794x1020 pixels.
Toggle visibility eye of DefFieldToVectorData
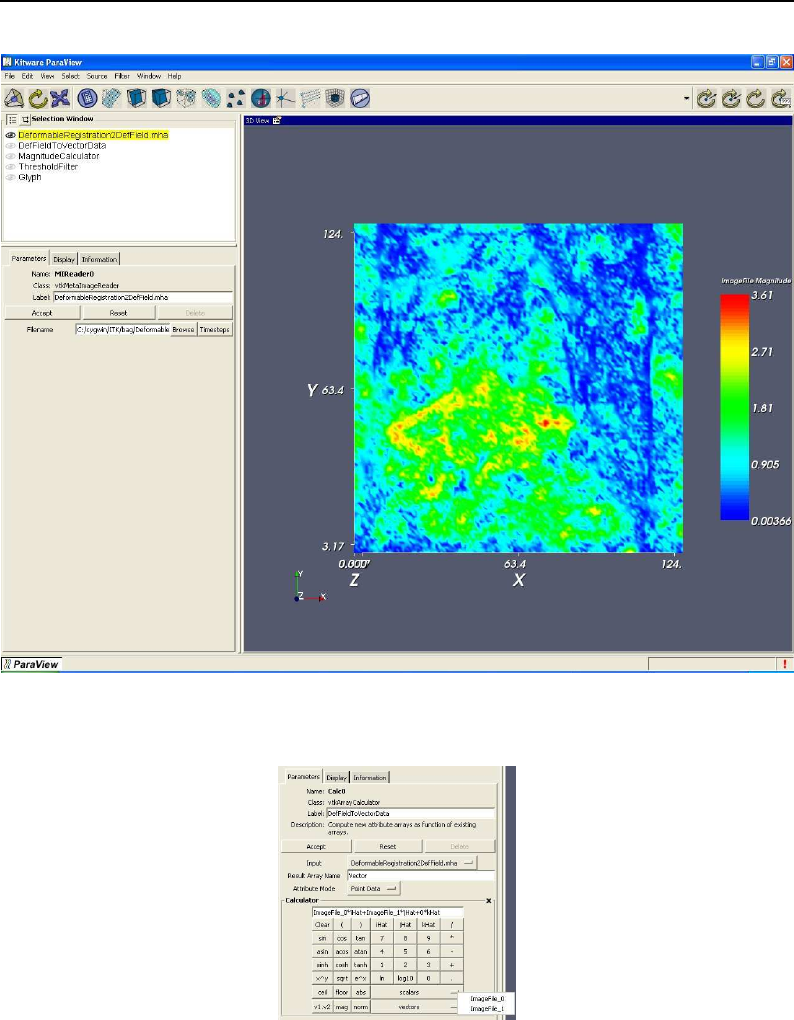coord(10,146)
